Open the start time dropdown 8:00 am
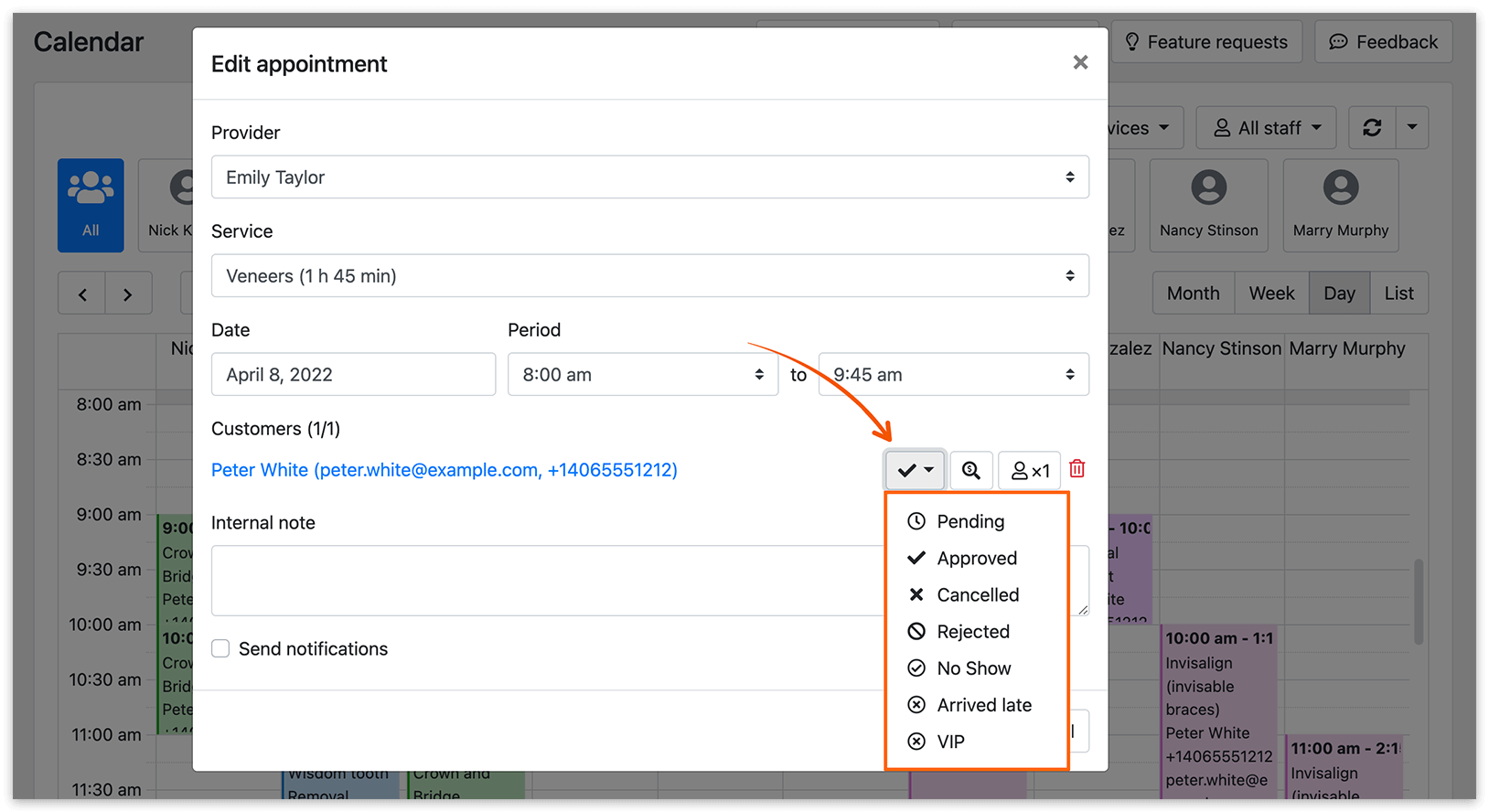The height and width of the screenshot is (812, 1489). coord(642,374)
